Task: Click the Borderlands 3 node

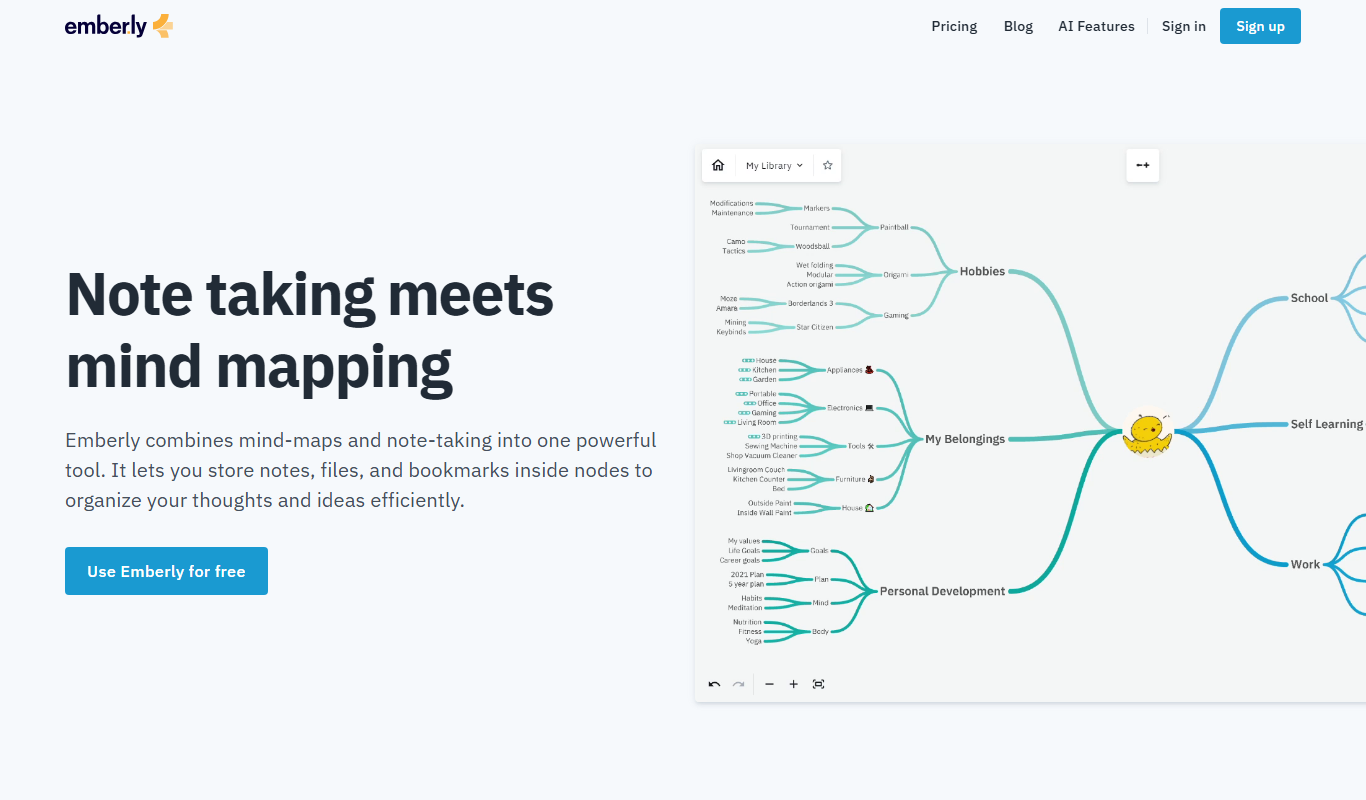Action: click(x=809, y=303)
